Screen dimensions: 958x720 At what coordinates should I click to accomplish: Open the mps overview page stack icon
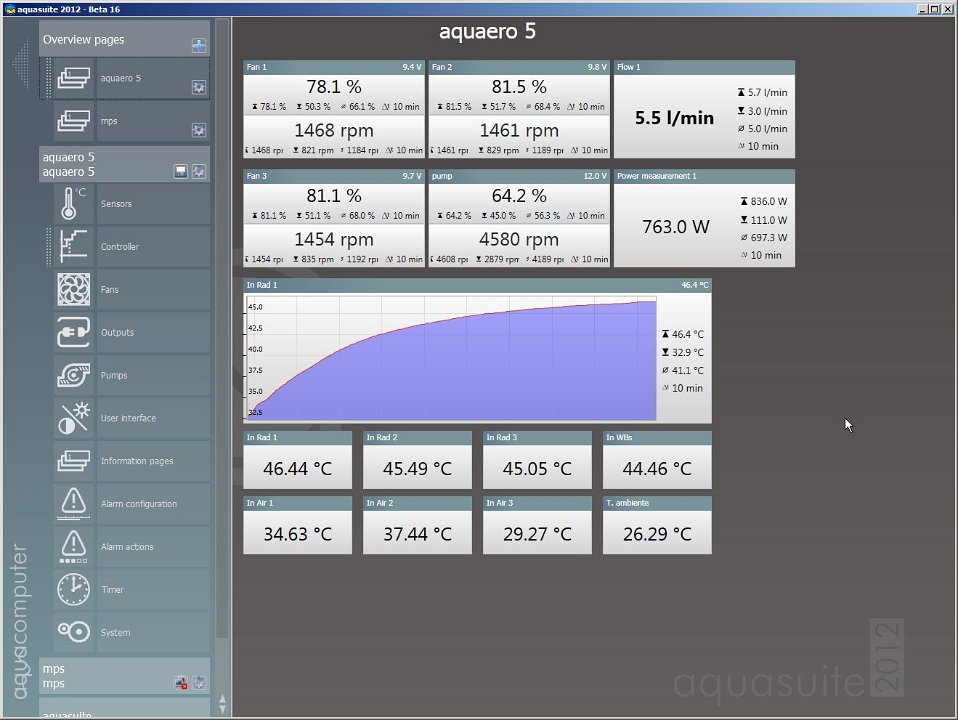(73, 121)
